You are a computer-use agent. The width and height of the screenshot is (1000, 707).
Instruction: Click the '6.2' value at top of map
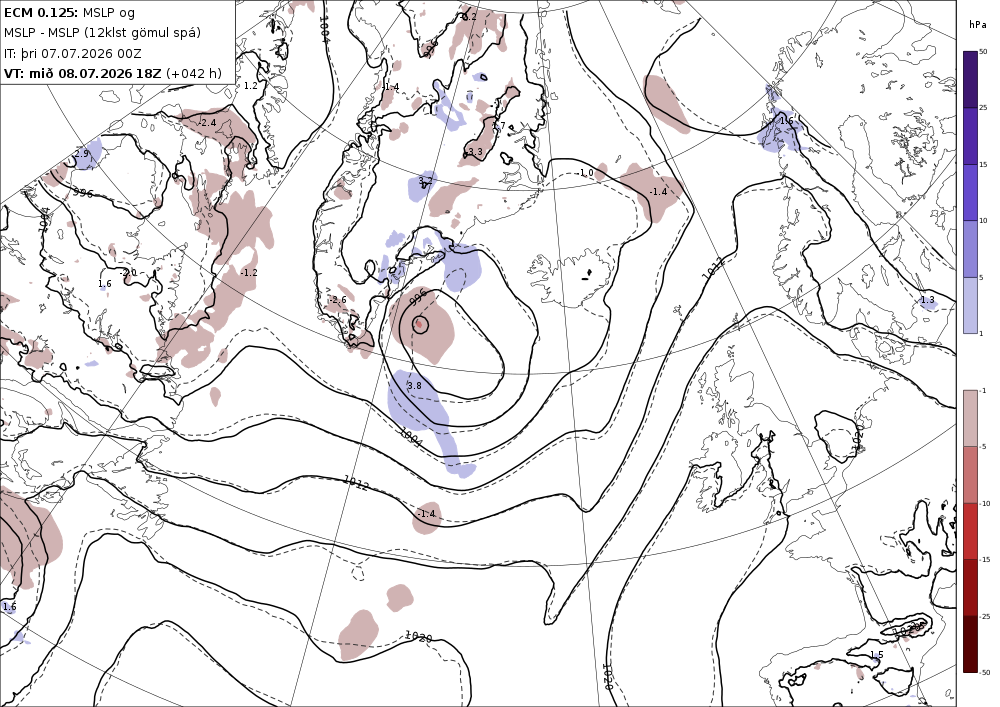(469, 17)
